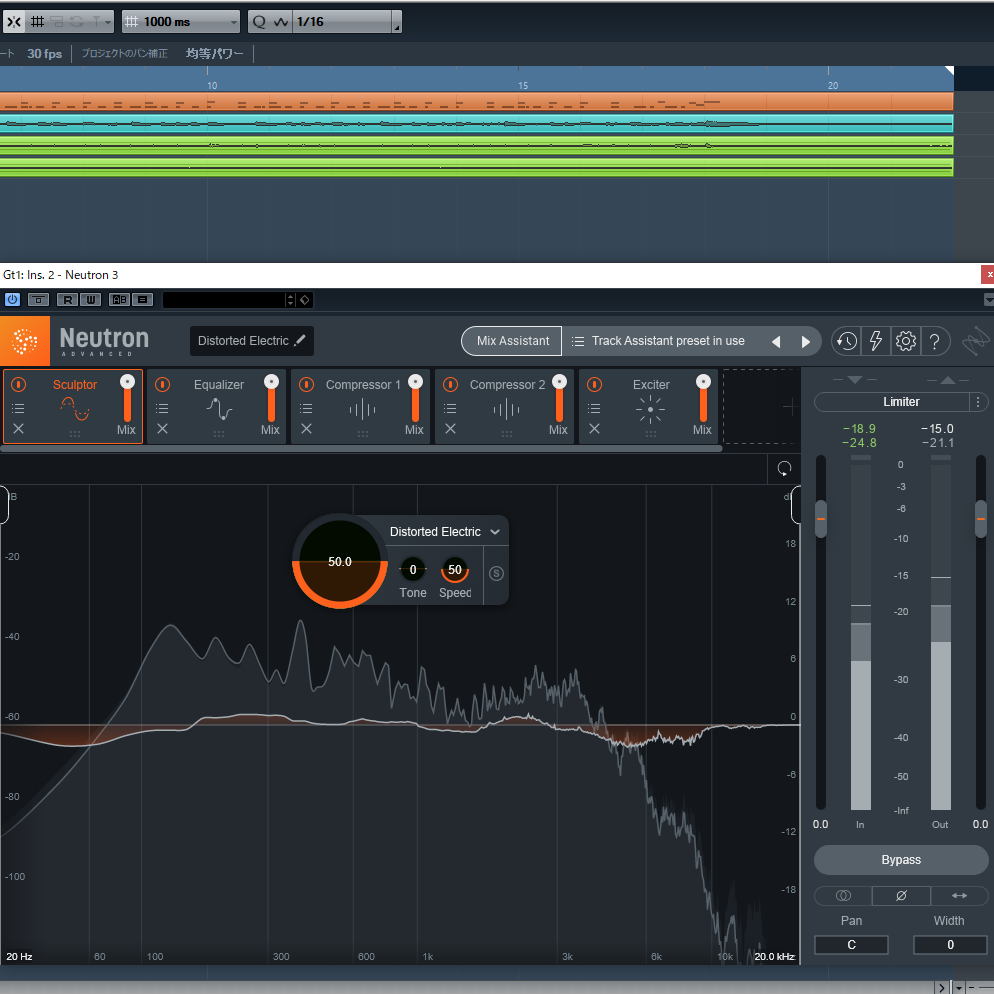Toggle the phase invert Ø button
Viewport: 994px width, 994px height.
click(x=901, y=895)
